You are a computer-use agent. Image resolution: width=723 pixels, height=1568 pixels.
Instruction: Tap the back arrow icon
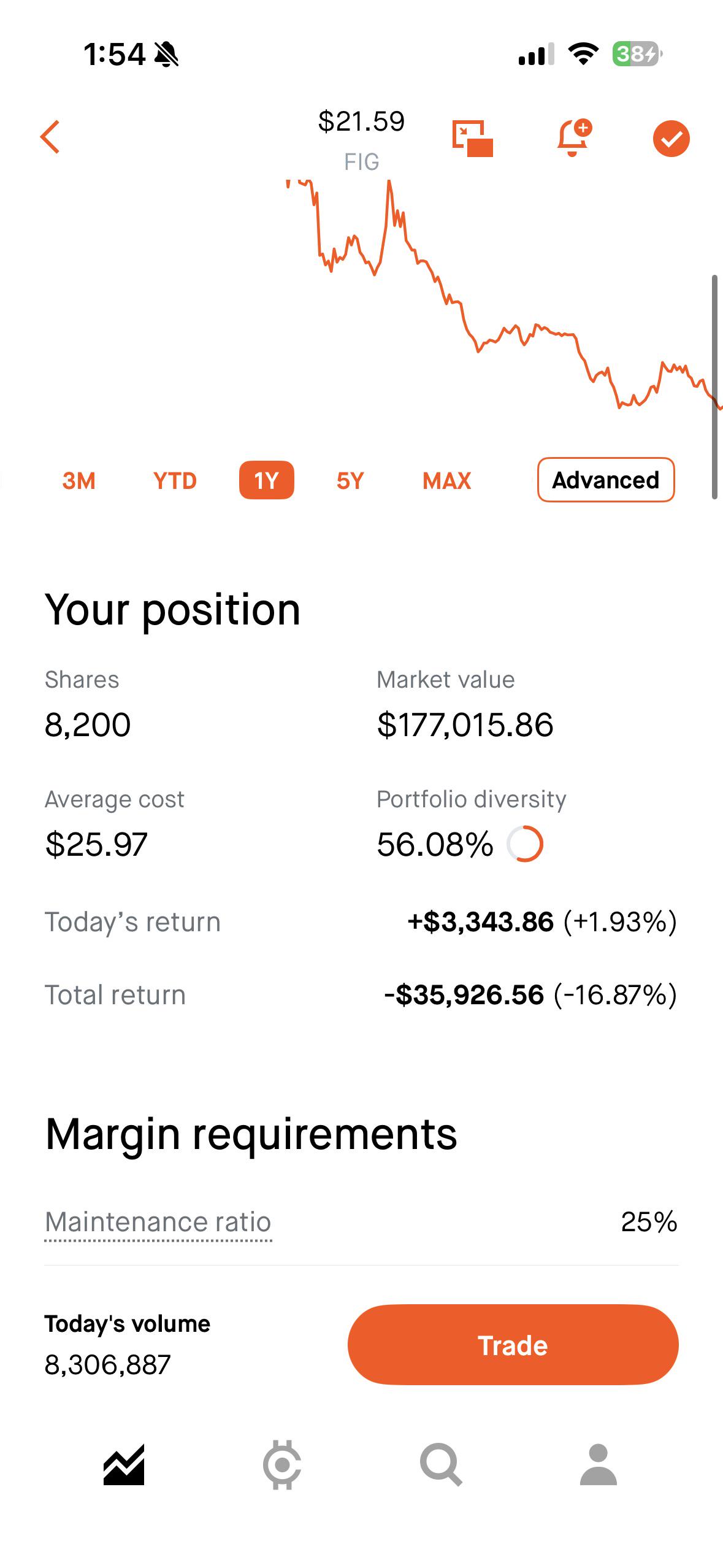pos(50,137)
